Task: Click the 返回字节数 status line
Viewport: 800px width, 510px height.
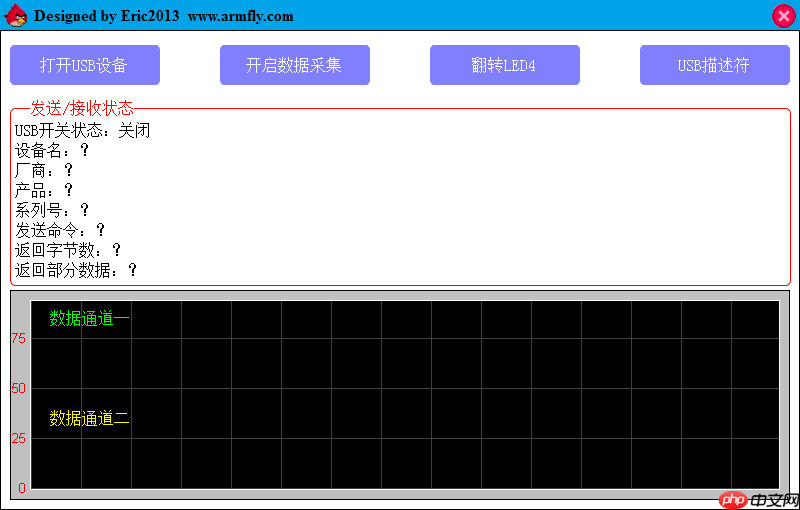Action: 68,250
